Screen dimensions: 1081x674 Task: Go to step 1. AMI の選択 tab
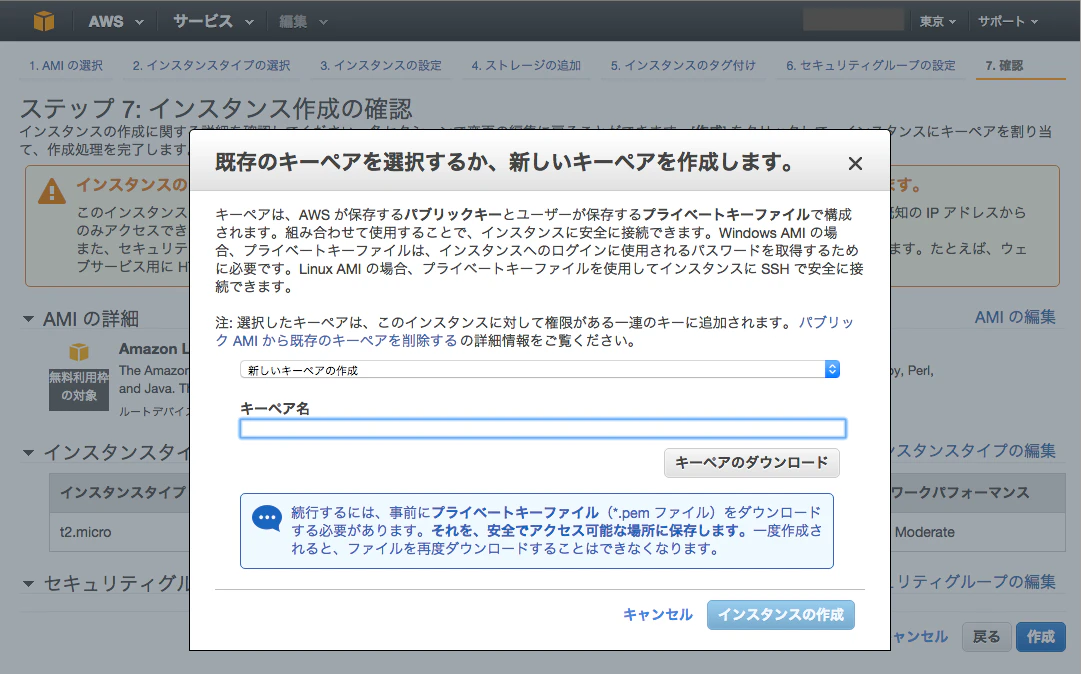coord(66,65)
